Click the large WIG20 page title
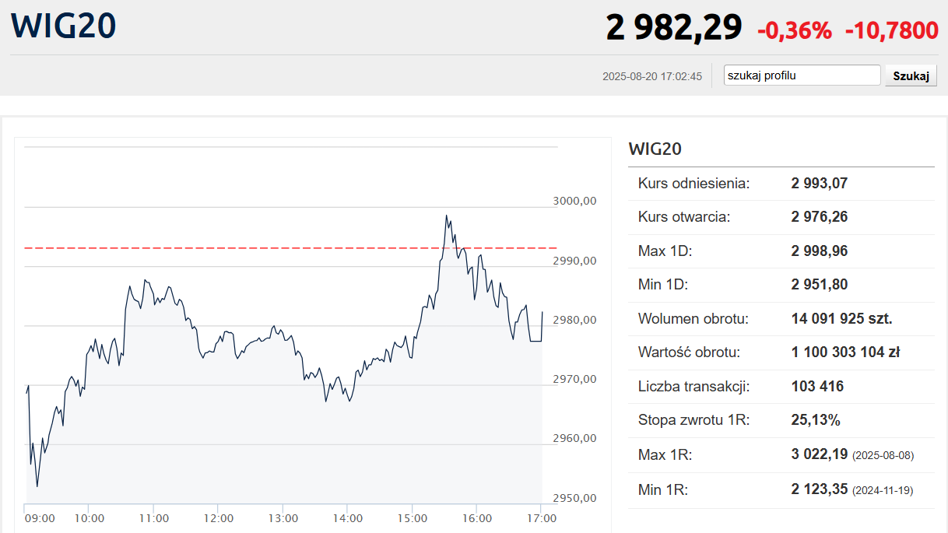Viewport: 948px width, 533px height. click(x=64, y=26)
